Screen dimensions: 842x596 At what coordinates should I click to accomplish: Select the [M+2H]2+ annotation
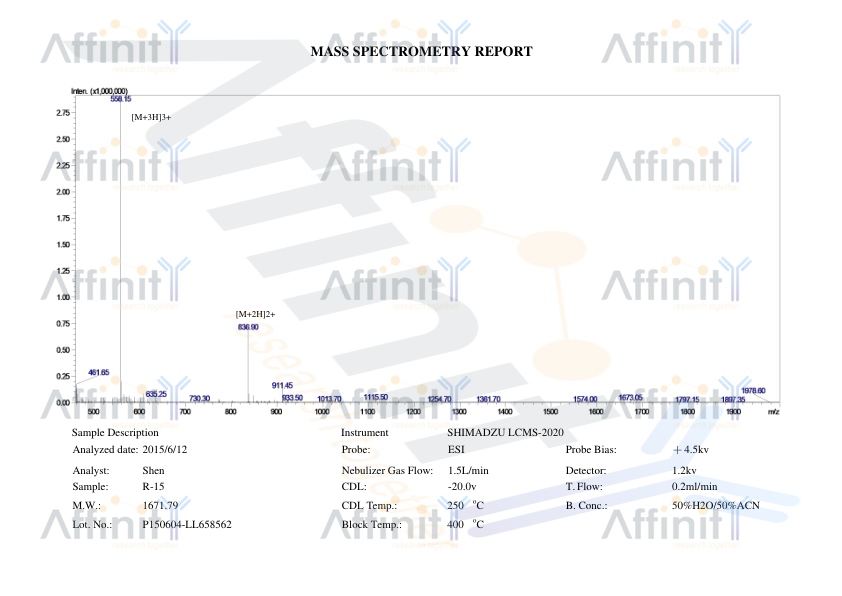[x=256, y=314]
